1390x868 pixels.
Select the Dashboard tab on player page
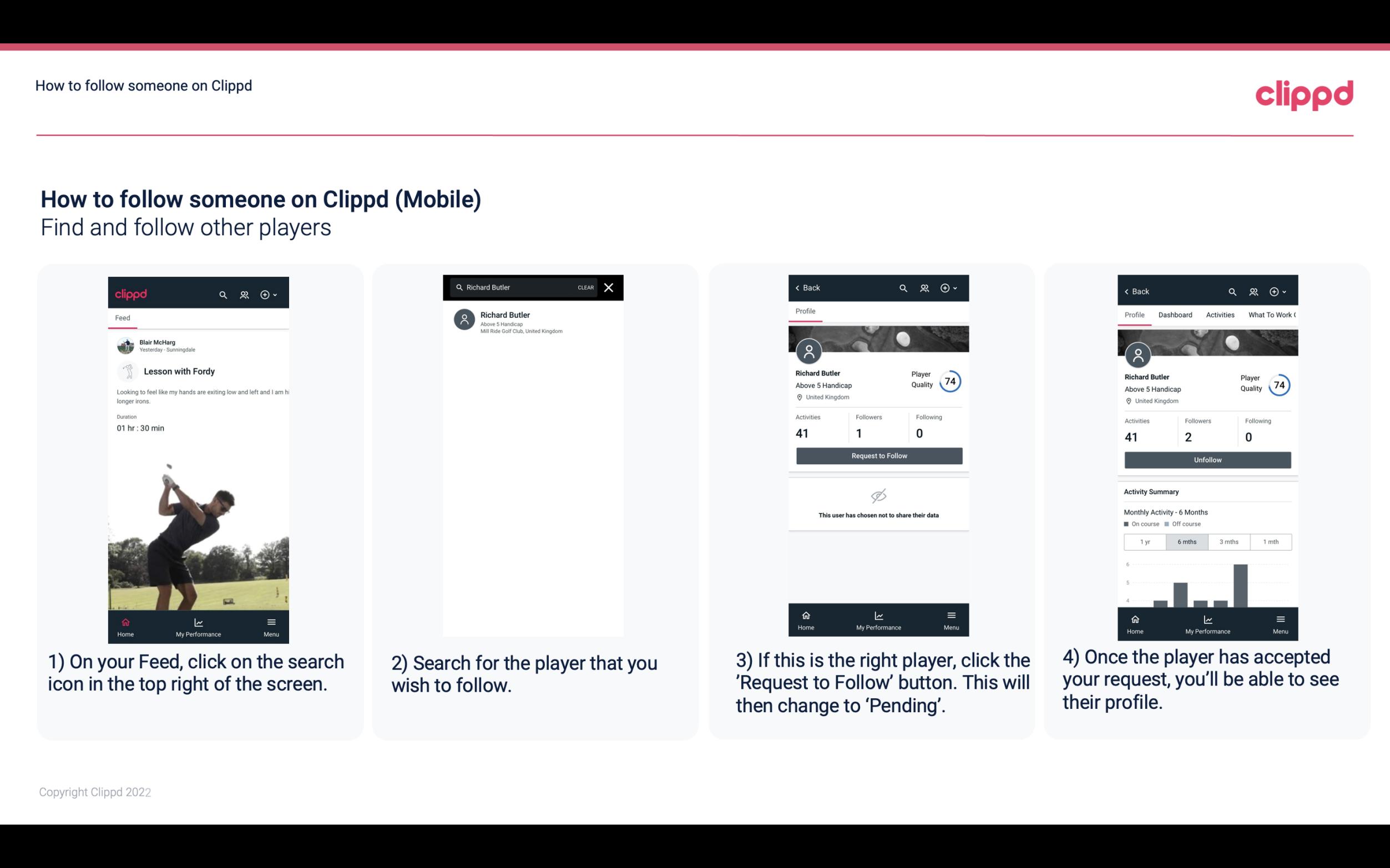click(x=1176, y=314)
